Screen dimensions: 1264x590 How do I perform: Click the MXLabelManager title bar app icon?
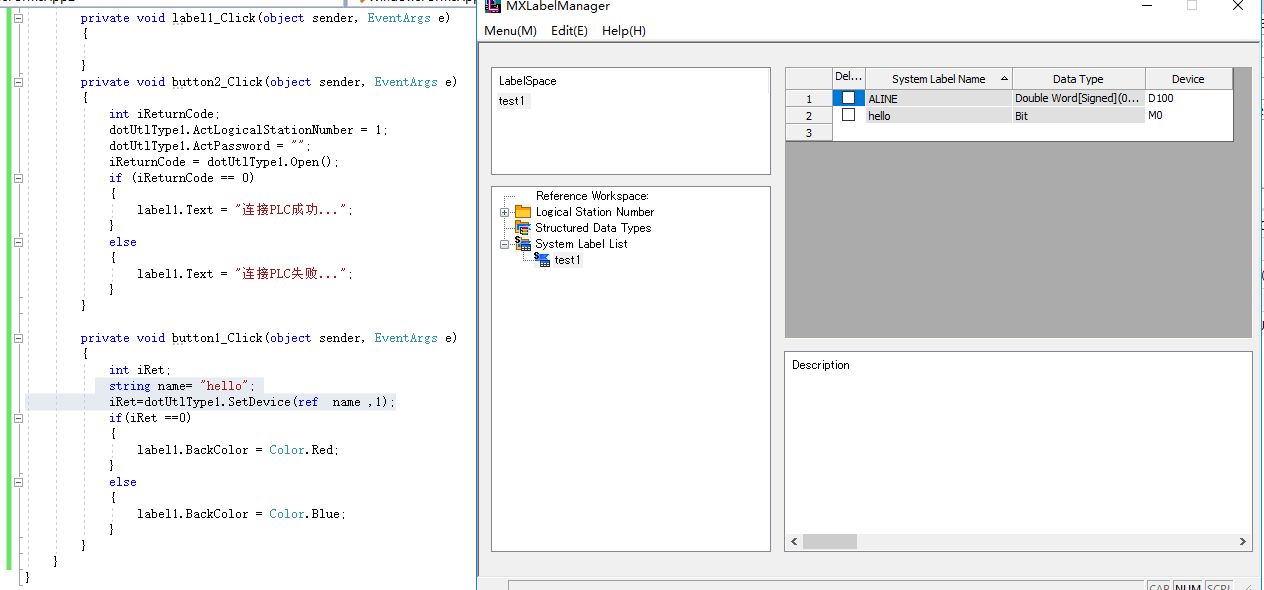point(493,6)
